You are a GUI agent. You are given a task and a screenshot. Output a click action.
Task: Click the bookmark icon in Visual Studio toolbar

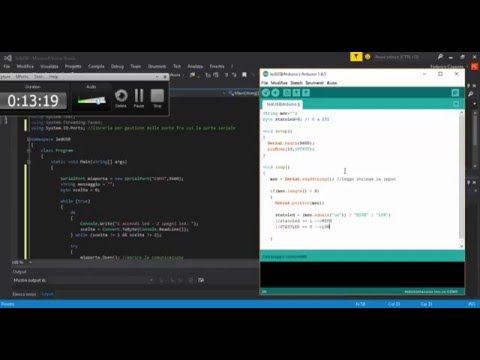point(244,75)
